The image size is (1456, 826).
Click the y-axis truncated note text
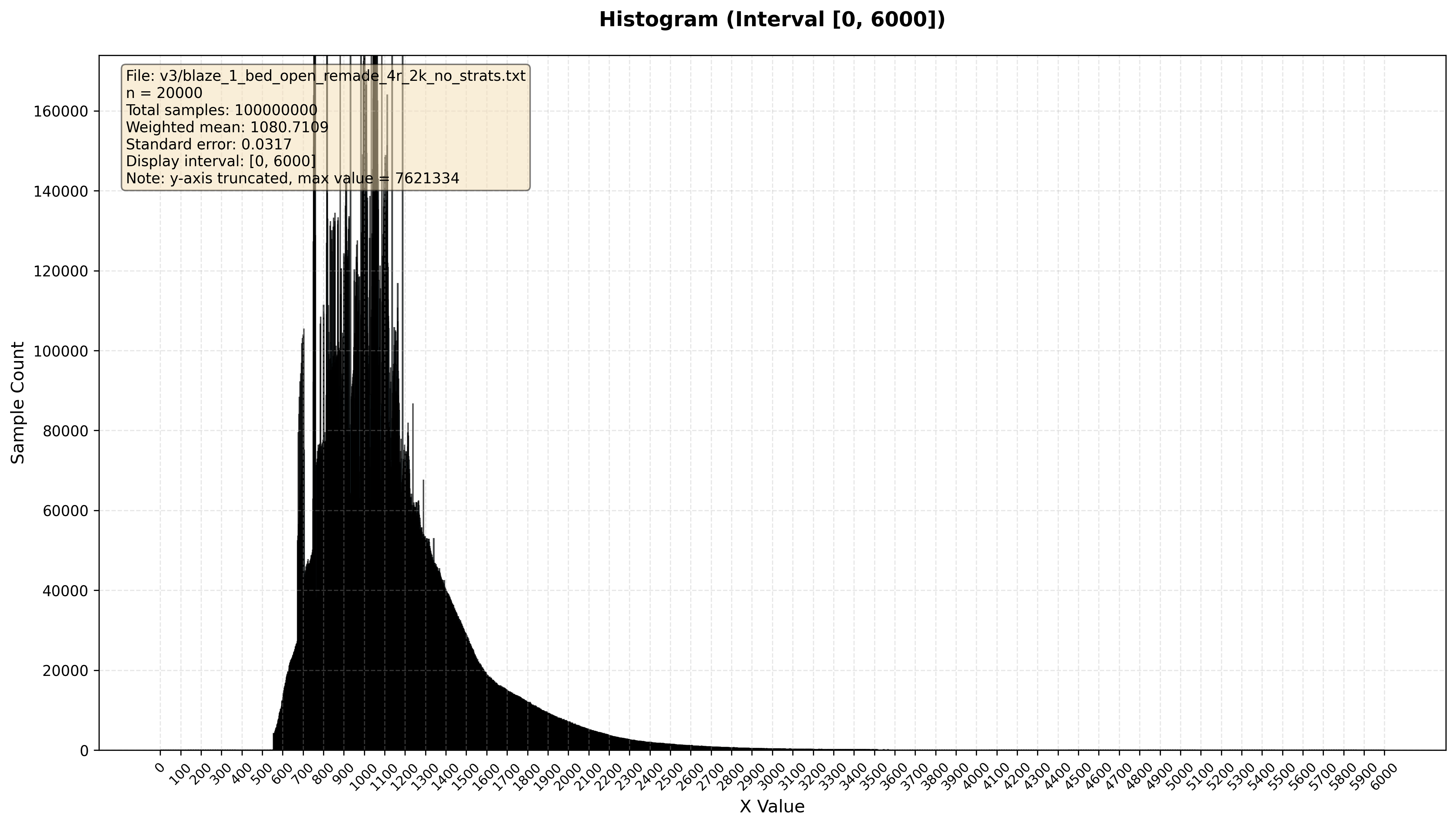coord(292,179)
